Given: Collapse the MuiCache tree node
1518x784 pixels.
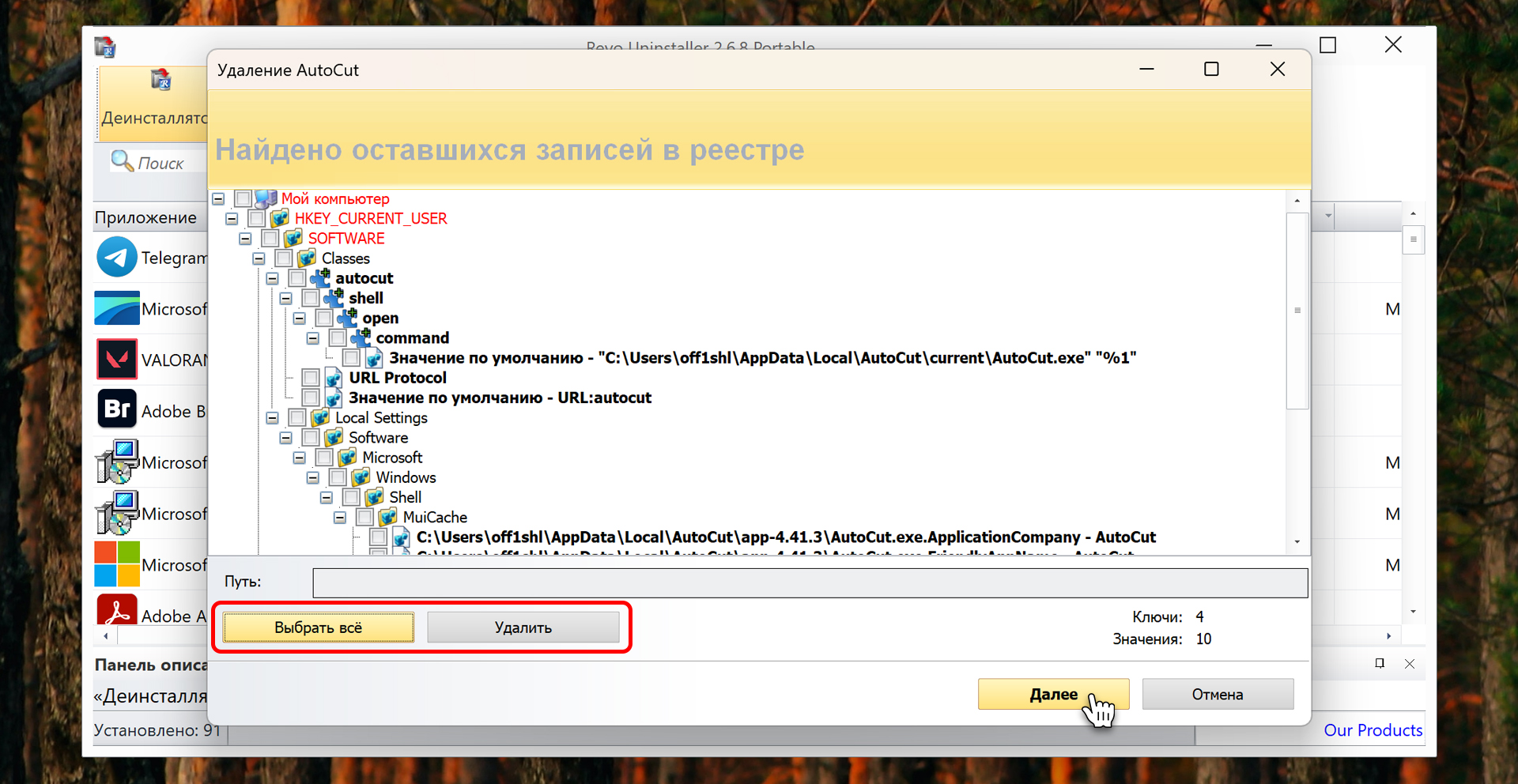Looking at the screenshot, I should point(340,517).
